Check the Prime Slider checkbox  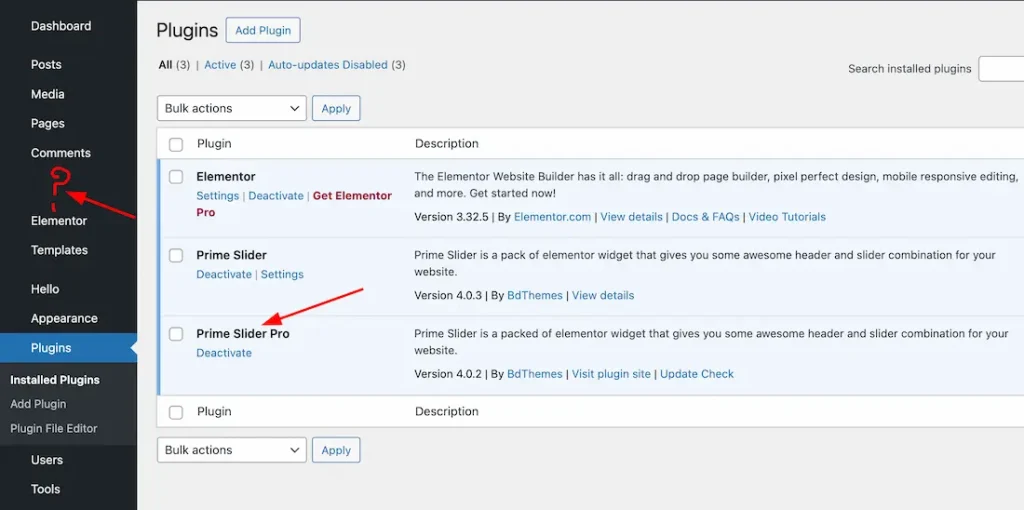176,255
